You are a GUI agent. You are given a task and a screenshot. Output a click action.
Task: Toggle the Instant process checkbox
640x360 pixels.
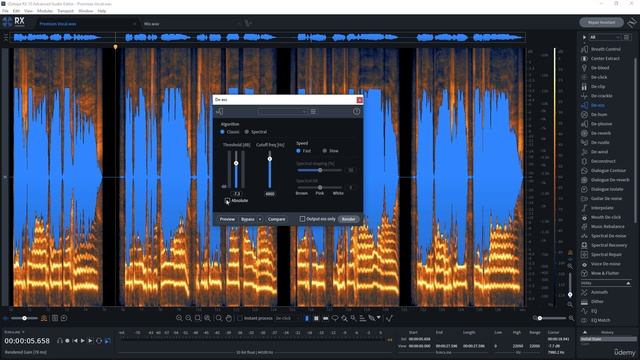240,318
